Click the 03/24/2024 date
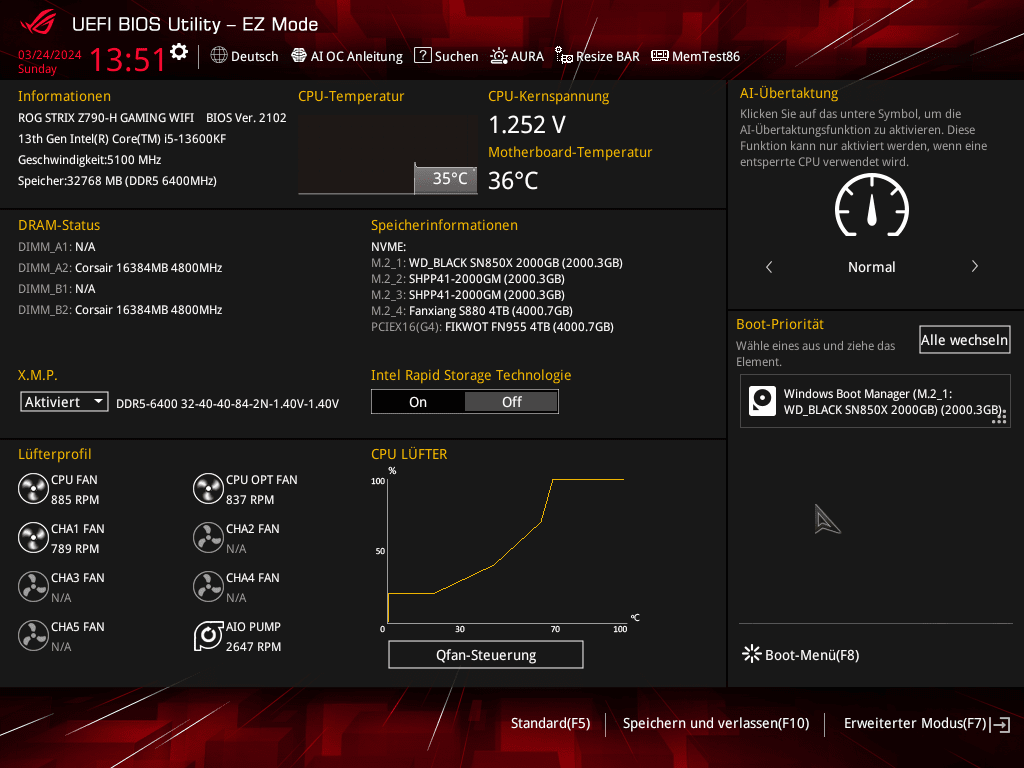Viewport: 1024px width, 768px height. (50, 54)
